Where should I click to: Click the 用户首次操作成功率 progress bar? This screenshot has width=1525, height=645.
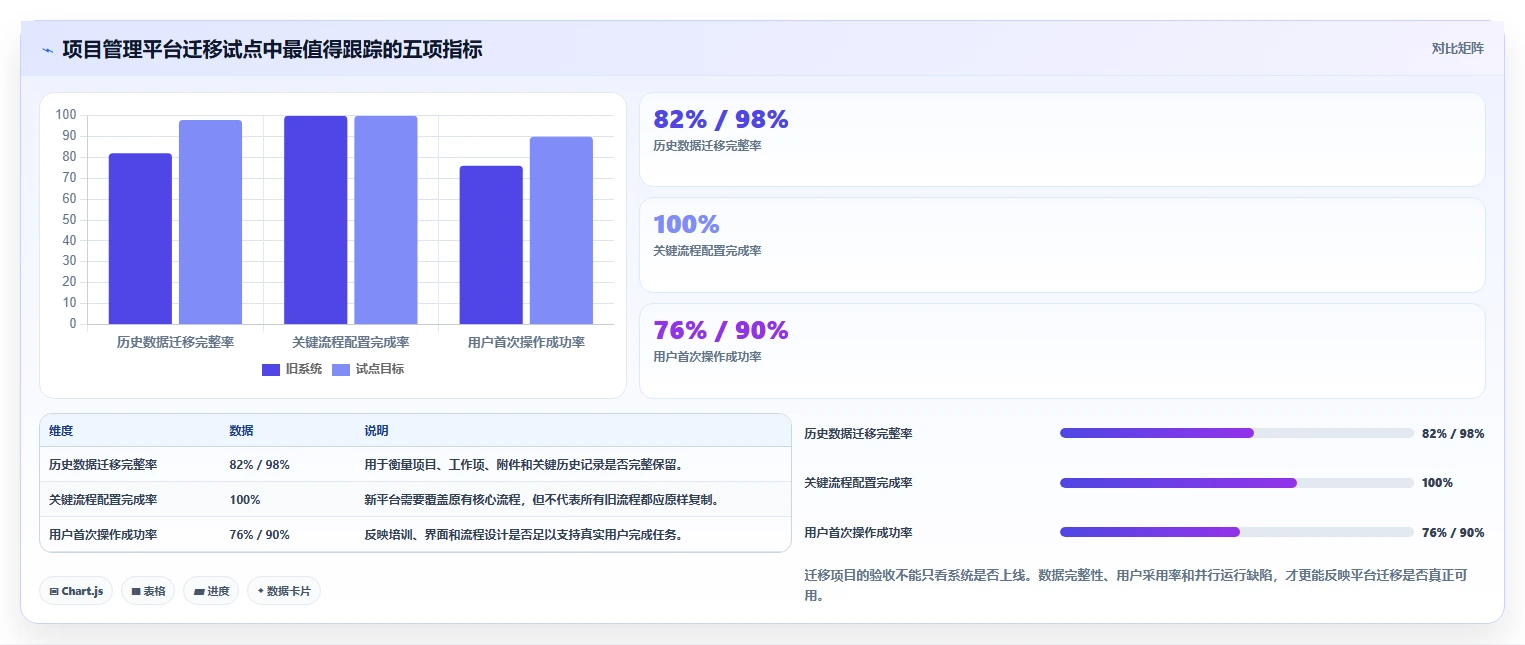click(1237, 532)
